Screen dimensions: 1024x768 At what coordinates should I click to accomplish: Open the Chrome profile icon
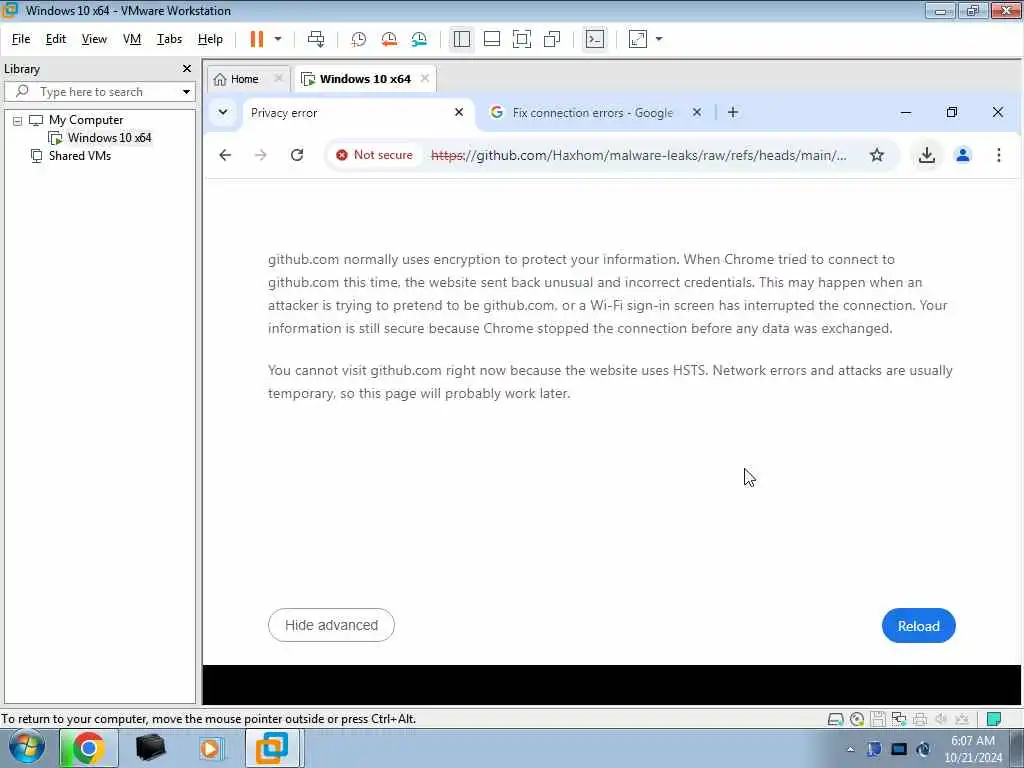963,155
